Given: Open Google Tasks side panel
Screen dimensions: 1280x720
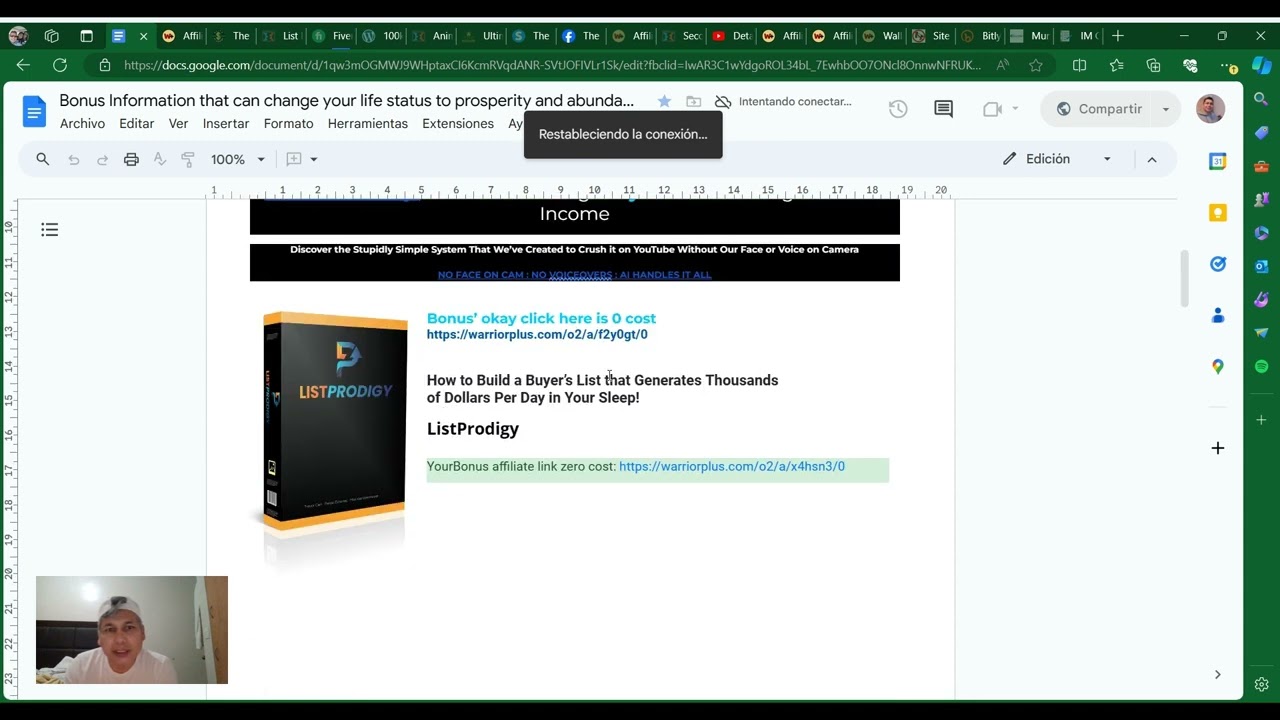Looking at the screenshot, I should tap(1217, 264).
